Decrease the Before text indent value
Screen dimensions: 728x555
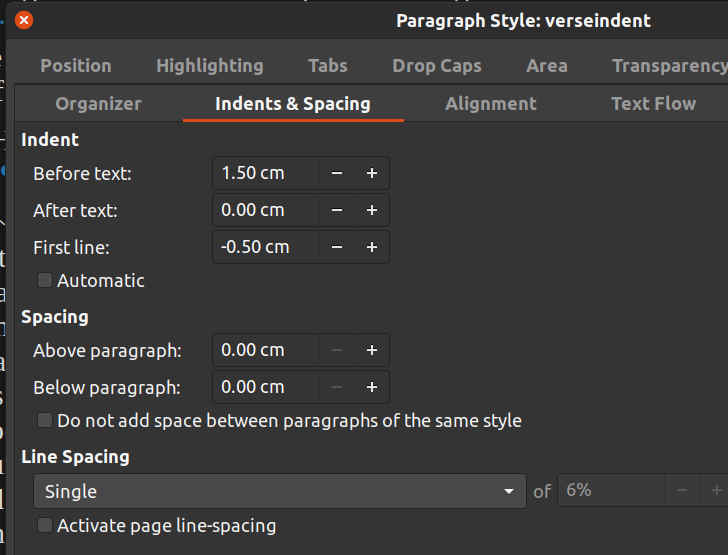click(x=337, y=173)
